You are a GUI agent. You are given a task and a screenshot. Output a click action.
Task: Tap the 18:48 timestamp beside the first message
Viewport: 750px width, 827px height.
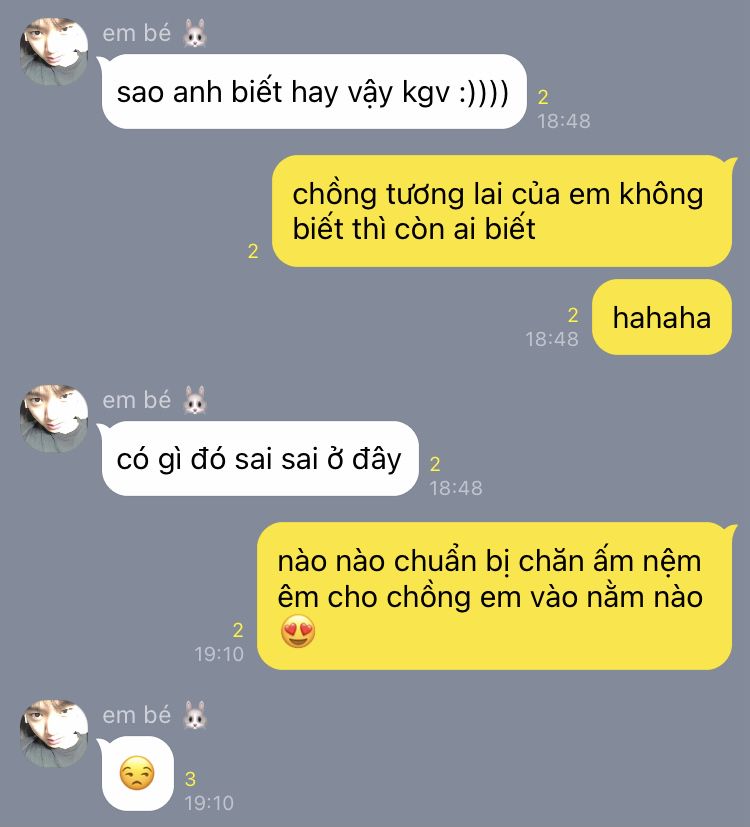coord(564,121)
